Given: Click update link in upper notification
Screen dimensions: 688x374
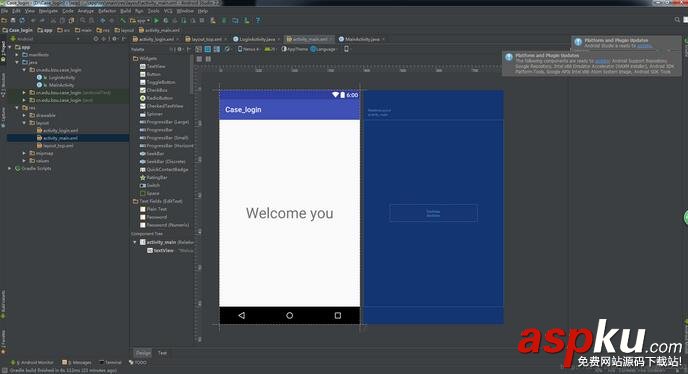Looking at the screenshot, I should click(x=644, y=46).
